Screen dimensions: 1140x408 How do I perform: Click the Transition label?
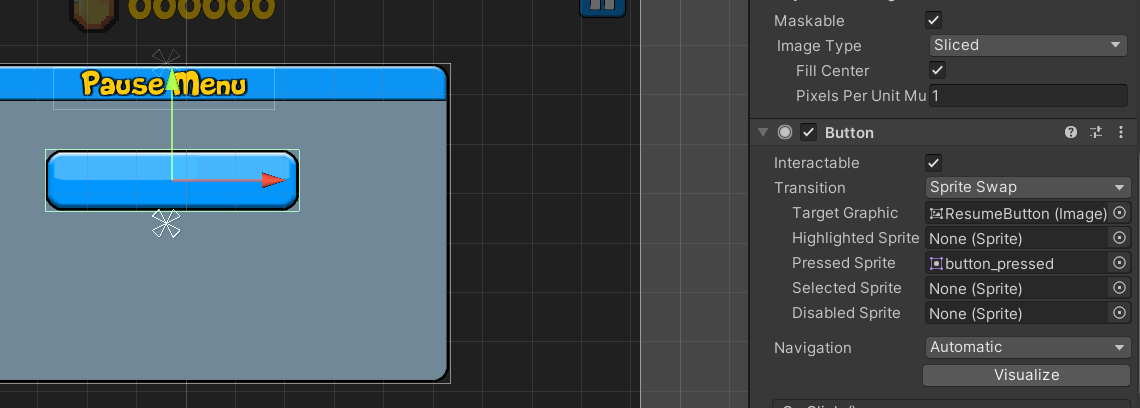point(809,188)
